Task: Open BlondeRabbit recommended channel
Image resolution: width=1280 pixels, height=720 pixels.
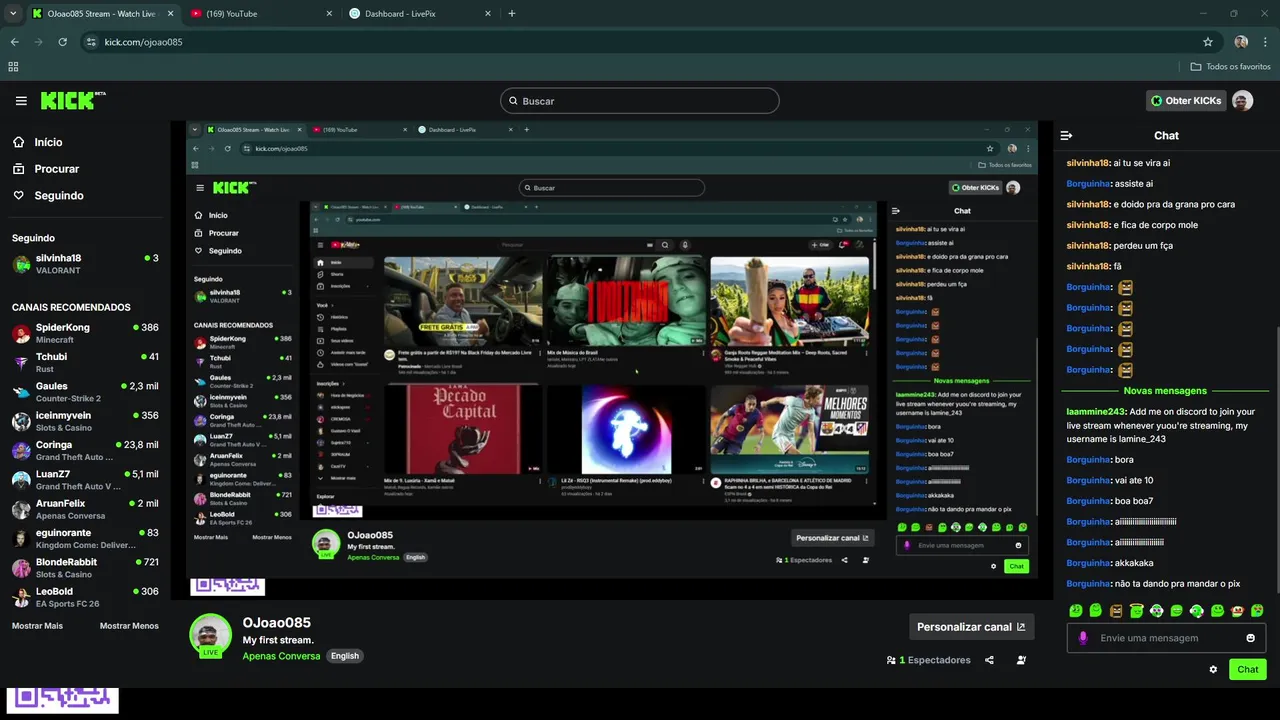Action: pos(85,568)
